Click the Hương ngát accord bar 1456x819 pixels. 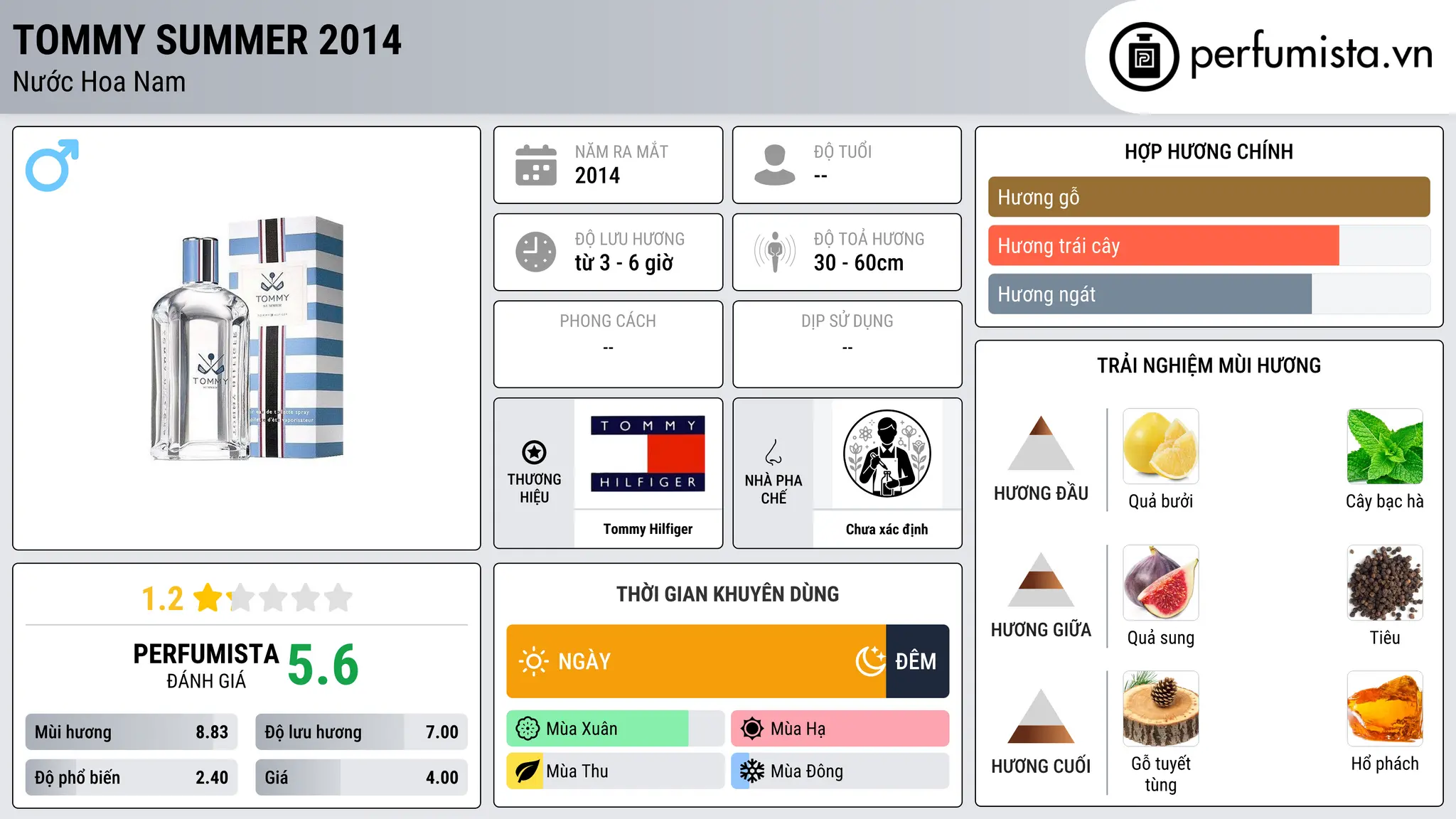[1209, 294]
